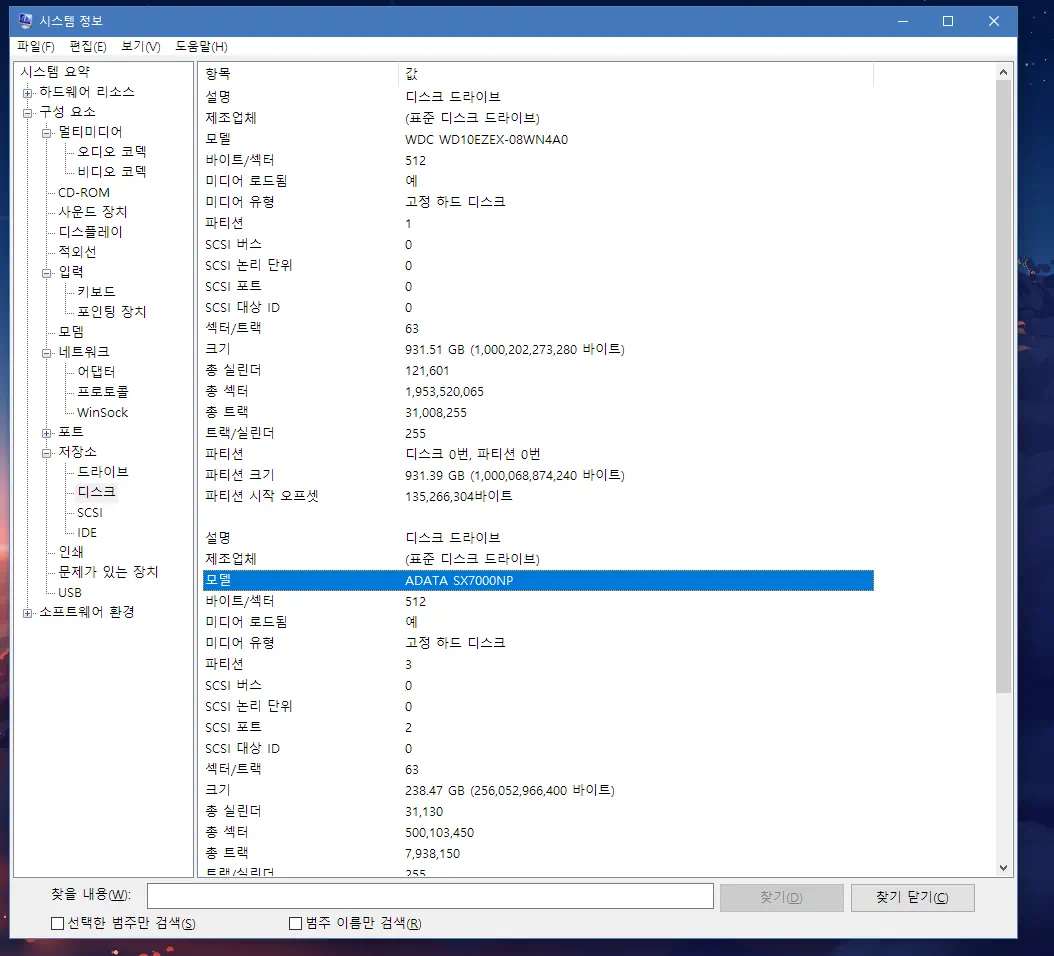Minimize the 시스템 정보 window
The width and height of the screenshot is (1054, 956).
(903, 21)
